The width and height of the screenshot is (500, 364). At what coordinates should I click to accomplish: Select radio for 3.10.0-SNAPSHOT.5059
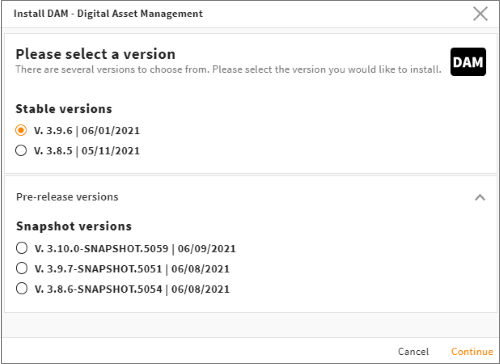pyautogui.click(x=22, y=248)
